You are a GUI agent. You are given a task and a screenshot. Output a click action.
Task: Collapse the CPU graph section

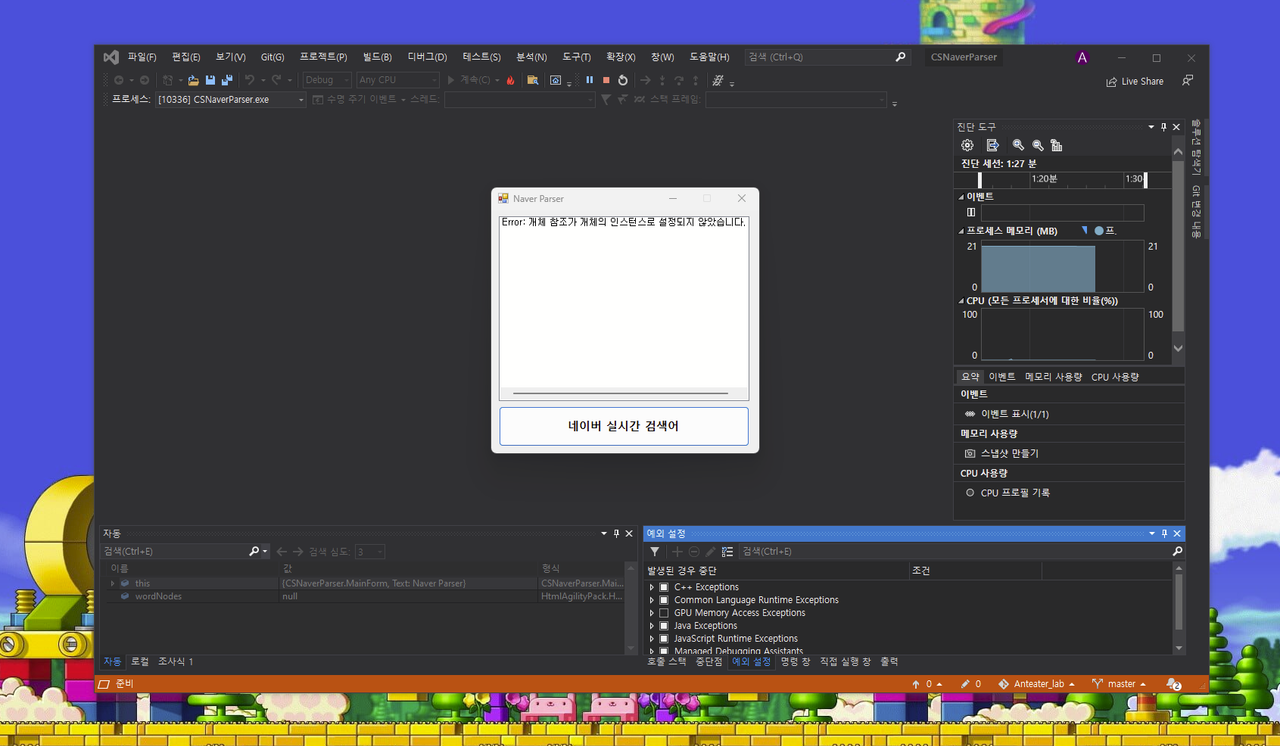(x=962, y=300)
